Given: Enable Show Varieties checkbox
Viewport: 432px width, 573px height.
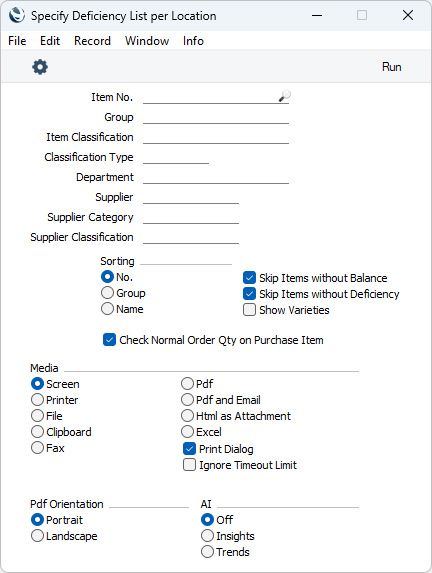Looking at the screenshot, I should 249,310.
